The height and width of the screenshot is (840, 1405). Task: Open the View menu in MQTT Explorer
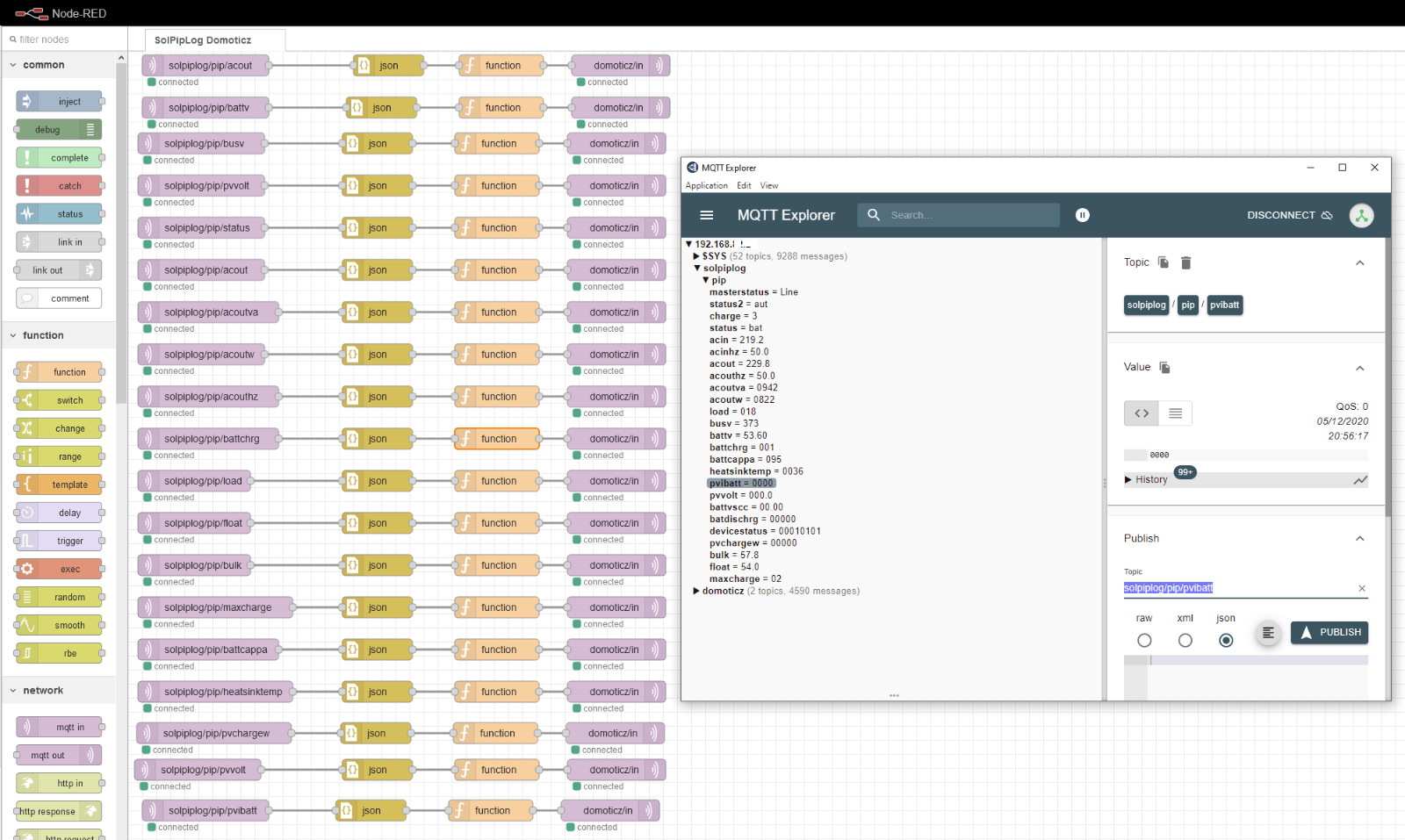point(769,185)
